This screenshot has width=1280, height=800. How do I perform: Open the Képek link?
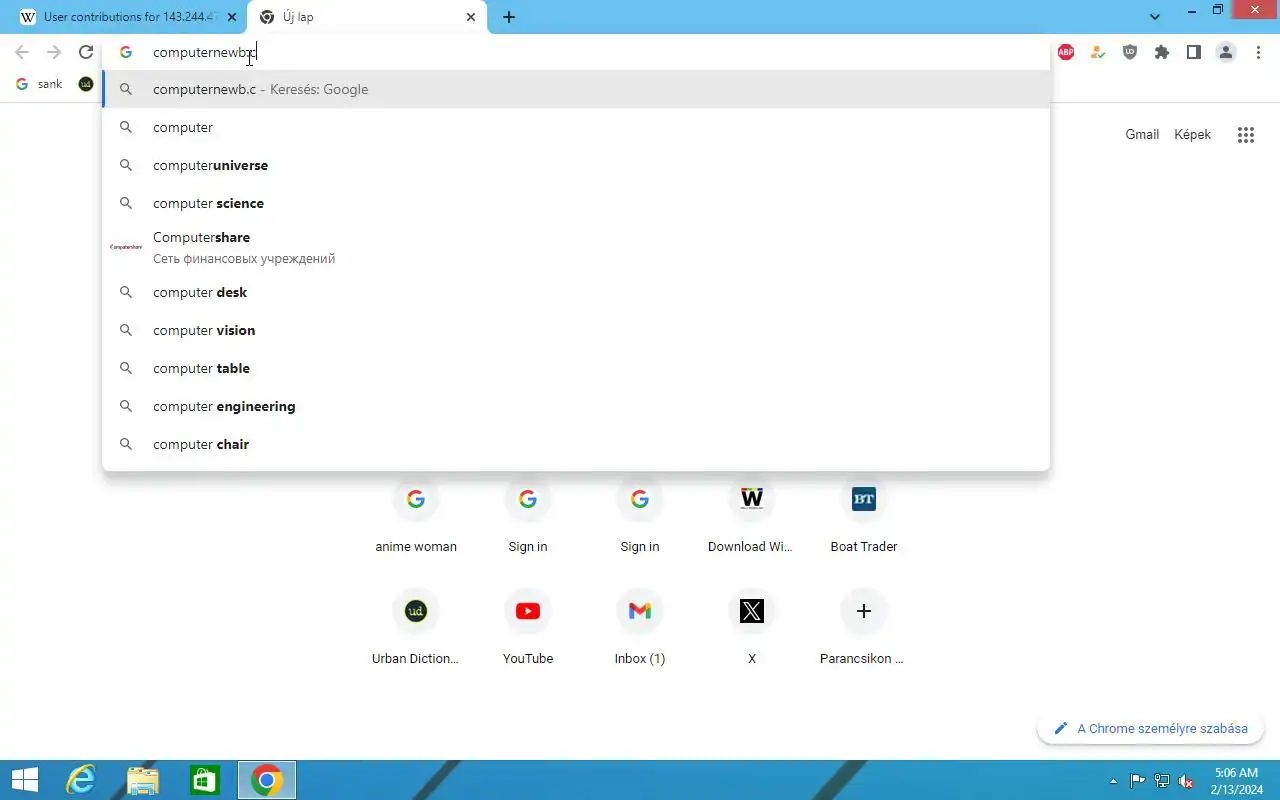(x=1192, y=134)
